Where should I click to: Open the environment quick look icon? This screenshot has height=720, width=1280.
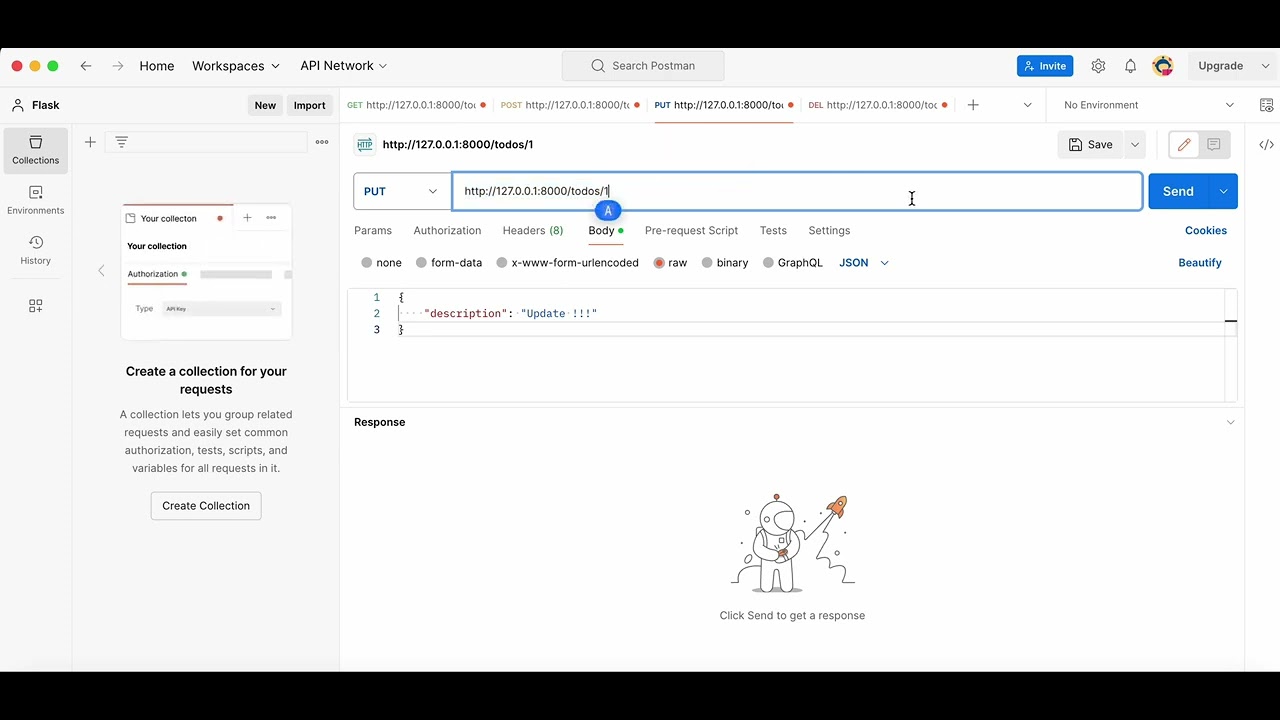point(1266,104)
